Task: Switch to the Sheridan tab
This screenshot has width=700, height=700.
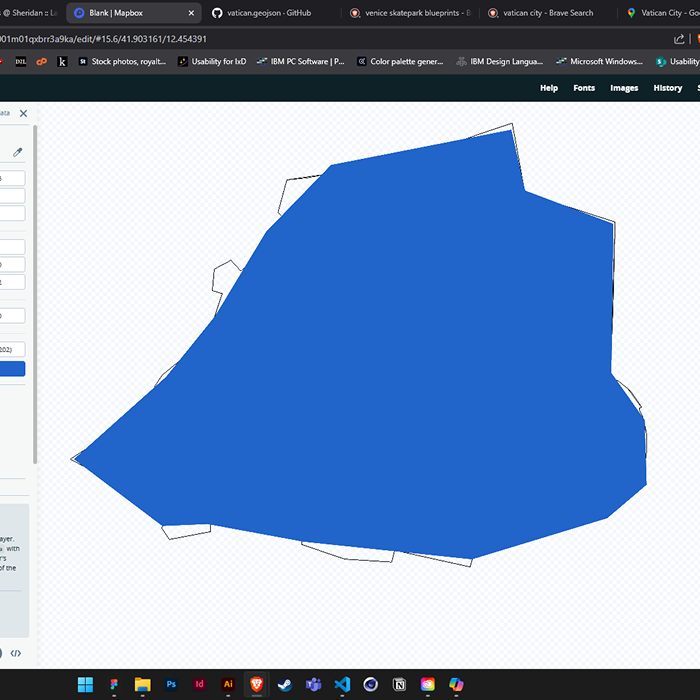Action: pos(29,13)
